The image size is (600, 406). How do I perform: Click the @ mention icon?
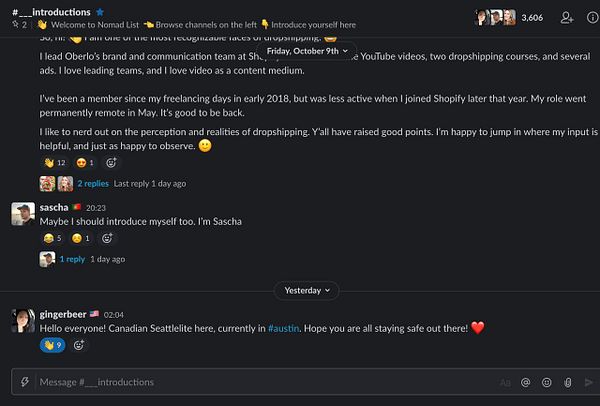(525, 382)
